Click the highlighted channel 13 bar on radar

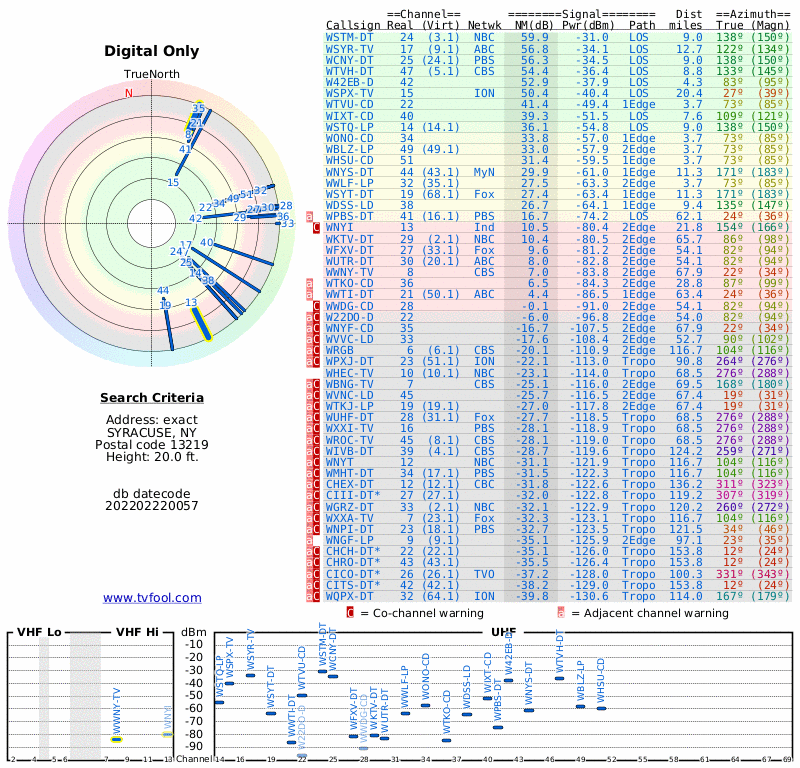click(201, 323)
